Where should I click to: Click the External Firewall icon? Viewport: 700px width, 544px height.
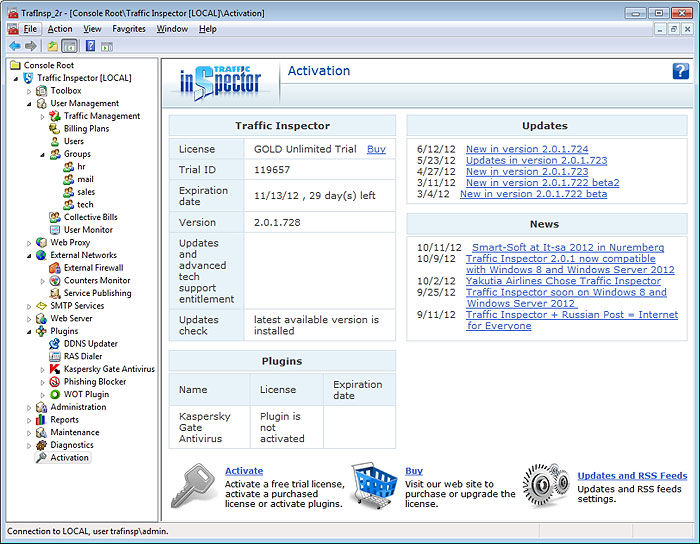point(54,268)
